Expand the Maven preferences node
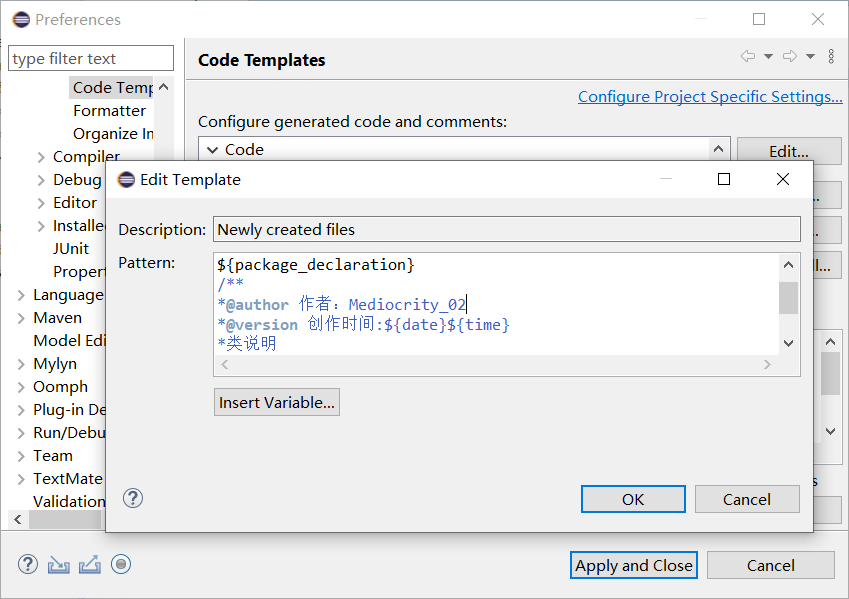 tap(22, 318)
